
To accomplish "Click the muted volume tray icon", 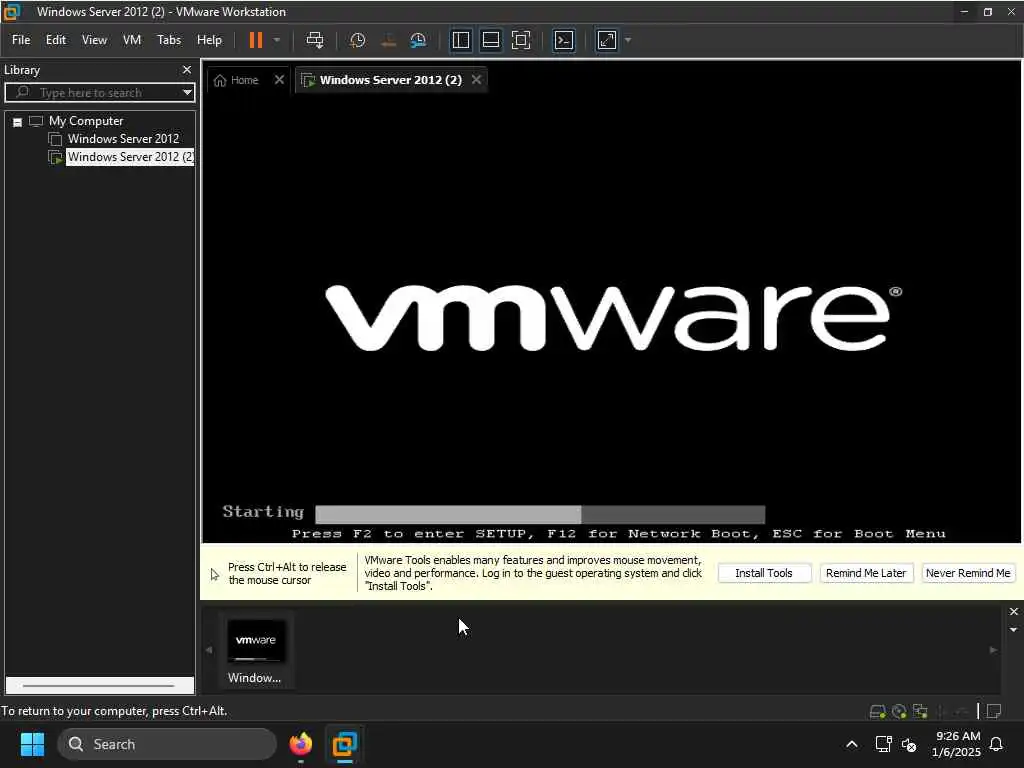I will [x=908, y=744].
